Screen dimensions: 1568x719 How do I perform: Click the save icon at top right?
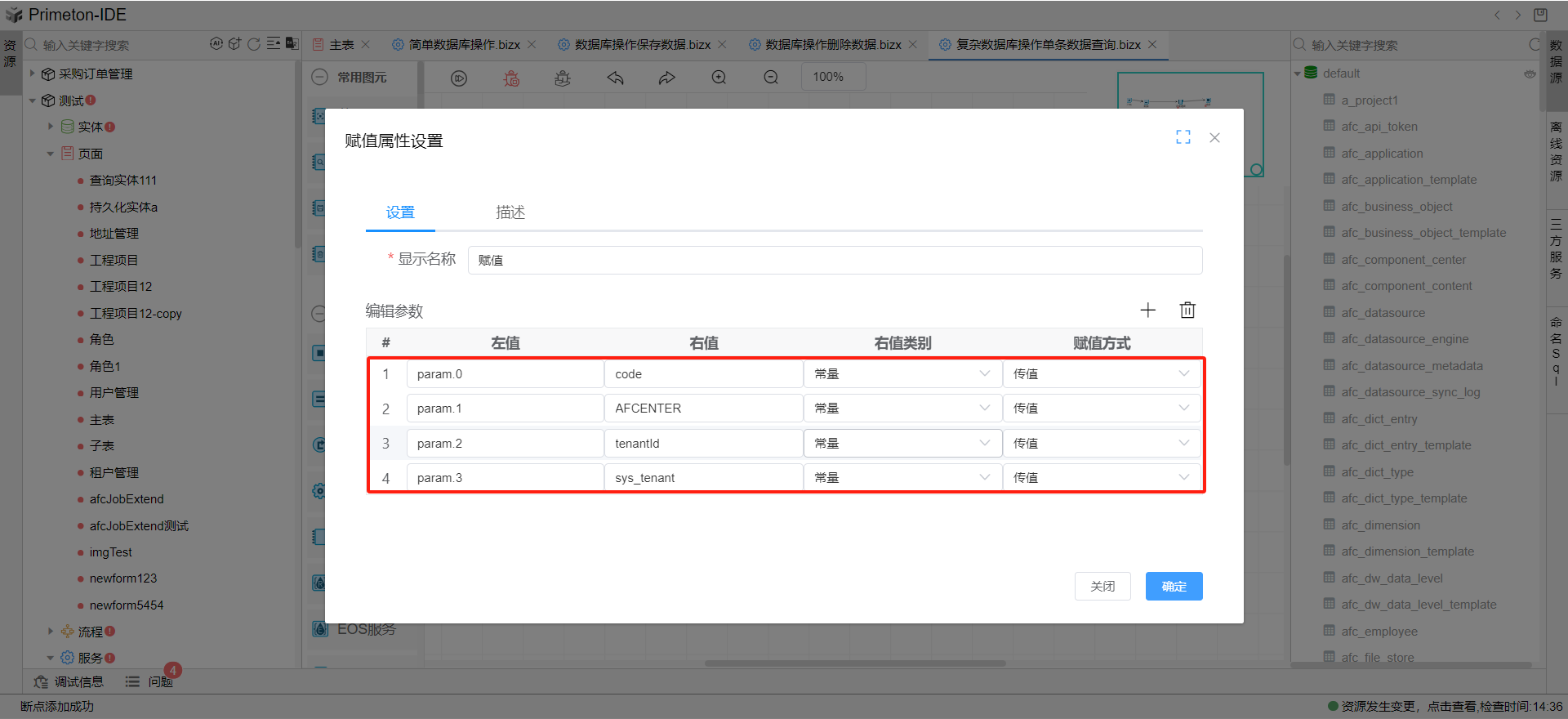1540,15
